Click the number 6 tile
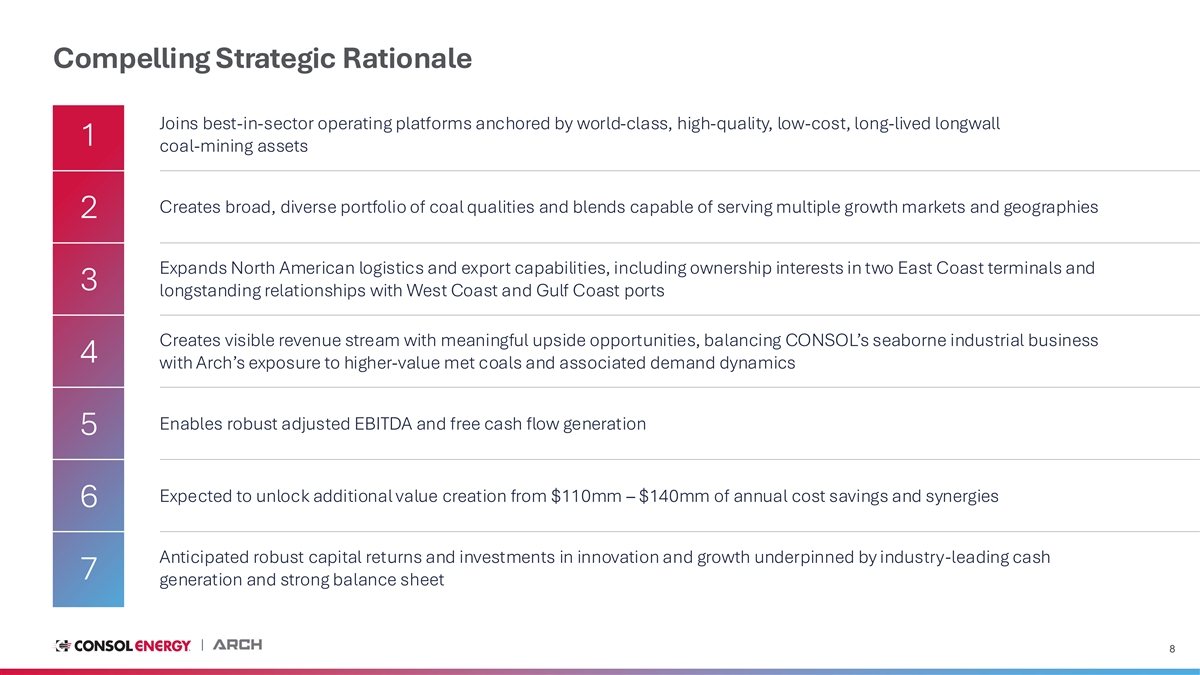The width and height of the screenshot is (1200, 675). click(x=88, y=496)
